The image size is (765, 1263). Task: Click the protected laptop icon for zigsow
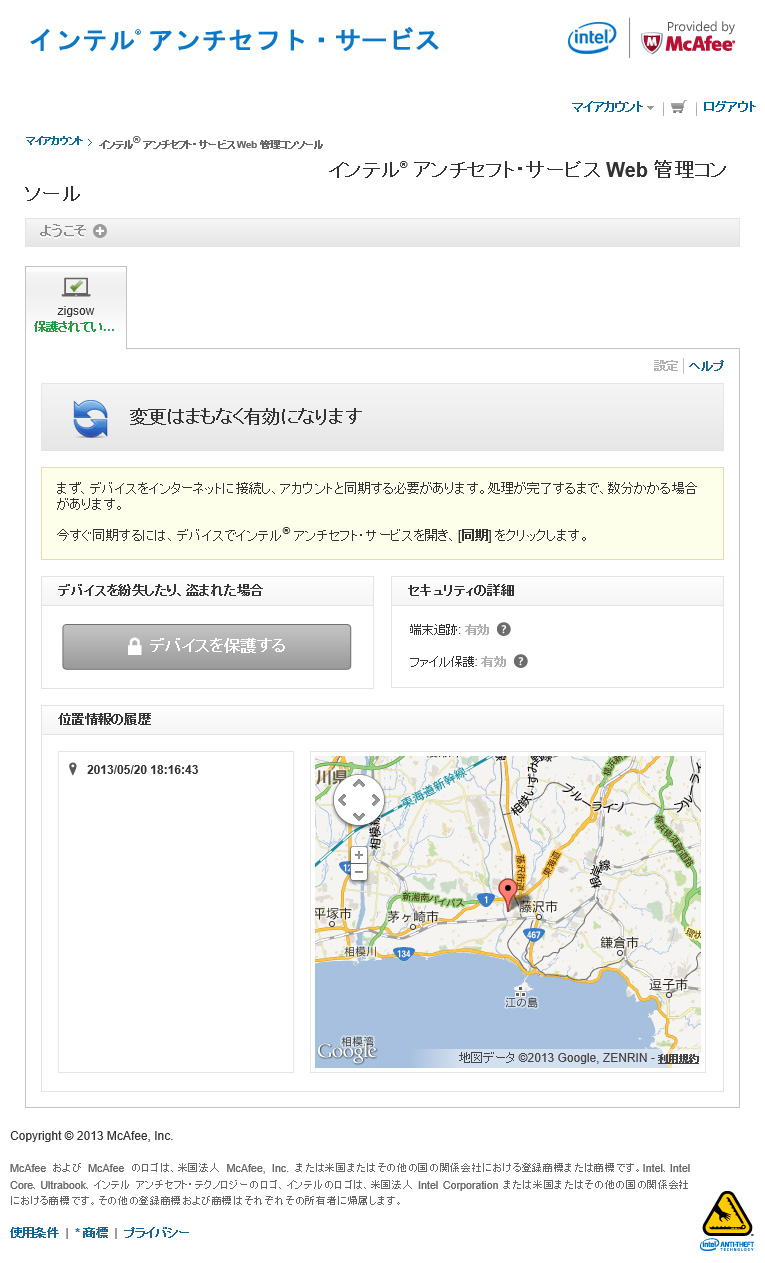[x=76, y=287]
